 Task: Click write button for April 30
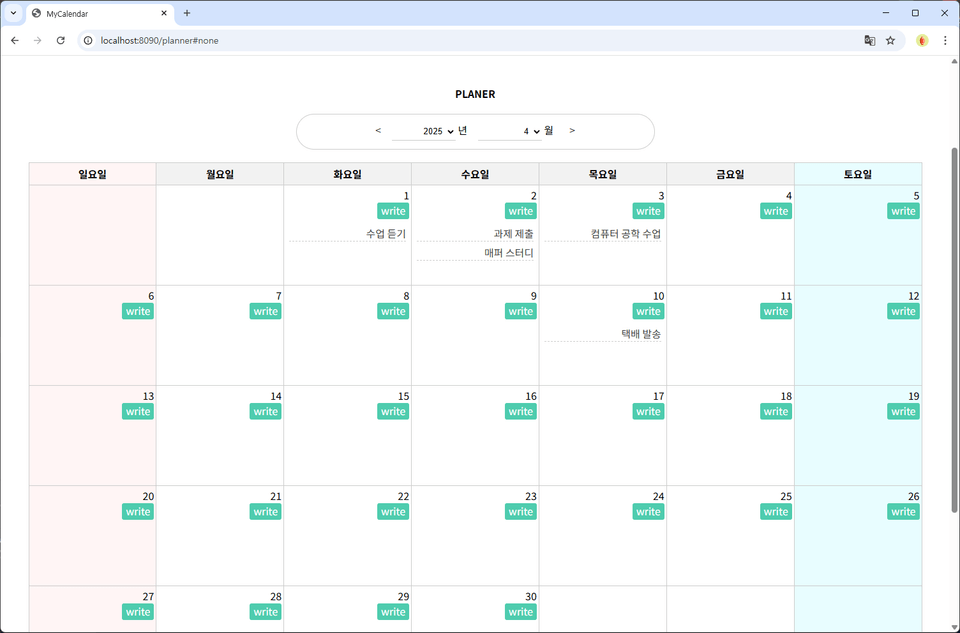tap(520, 612)
